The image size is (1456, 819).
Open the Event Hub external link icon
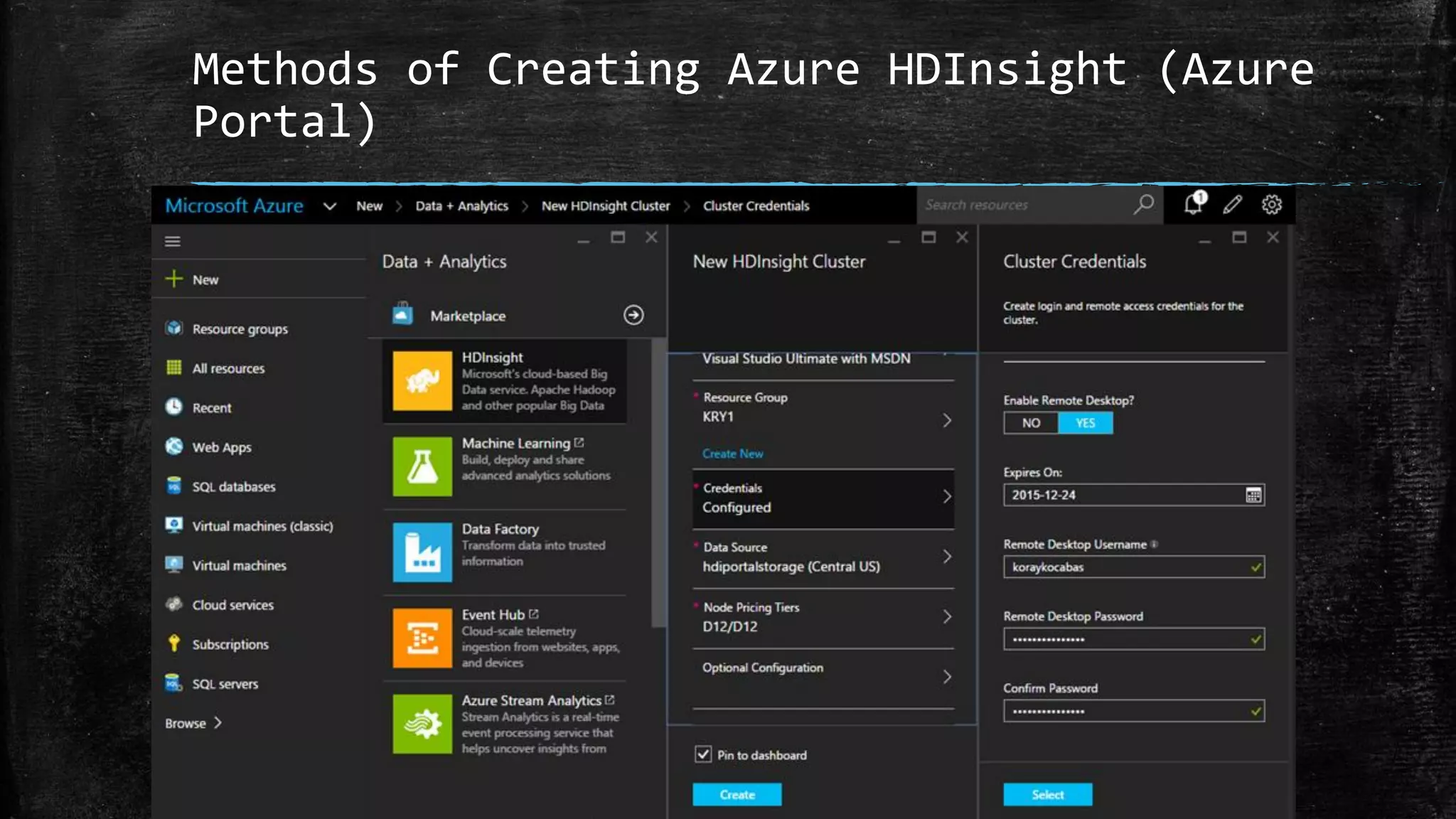point(534,614)
